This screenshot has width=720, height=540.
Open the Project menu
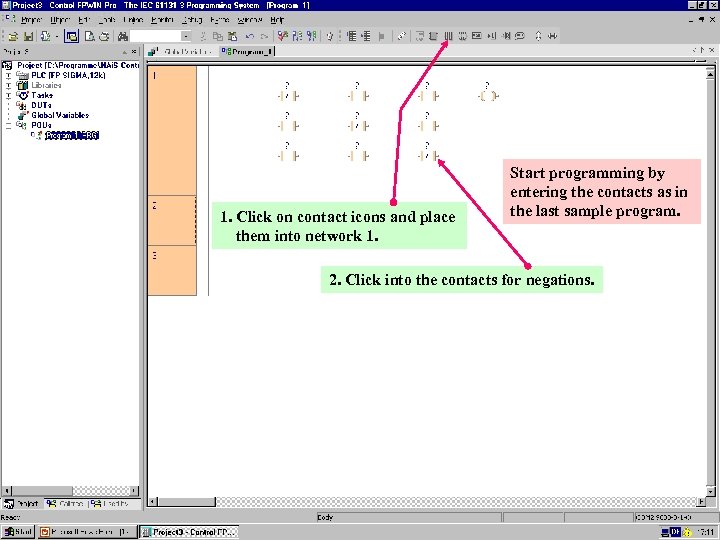[x=31, y=20]
